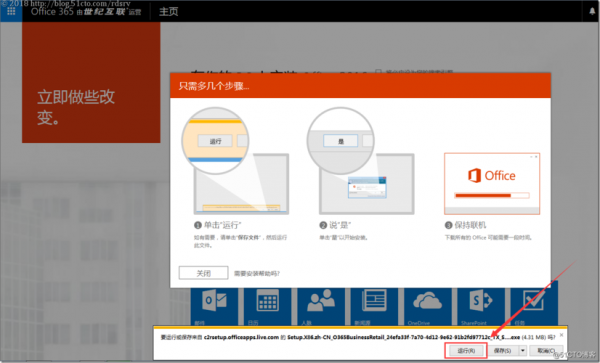Image resolution: width=600 pixels, height=363 pixels.
Task: Open the SharePoint tile
Action: pyautogui.click(x=481, y=307)
